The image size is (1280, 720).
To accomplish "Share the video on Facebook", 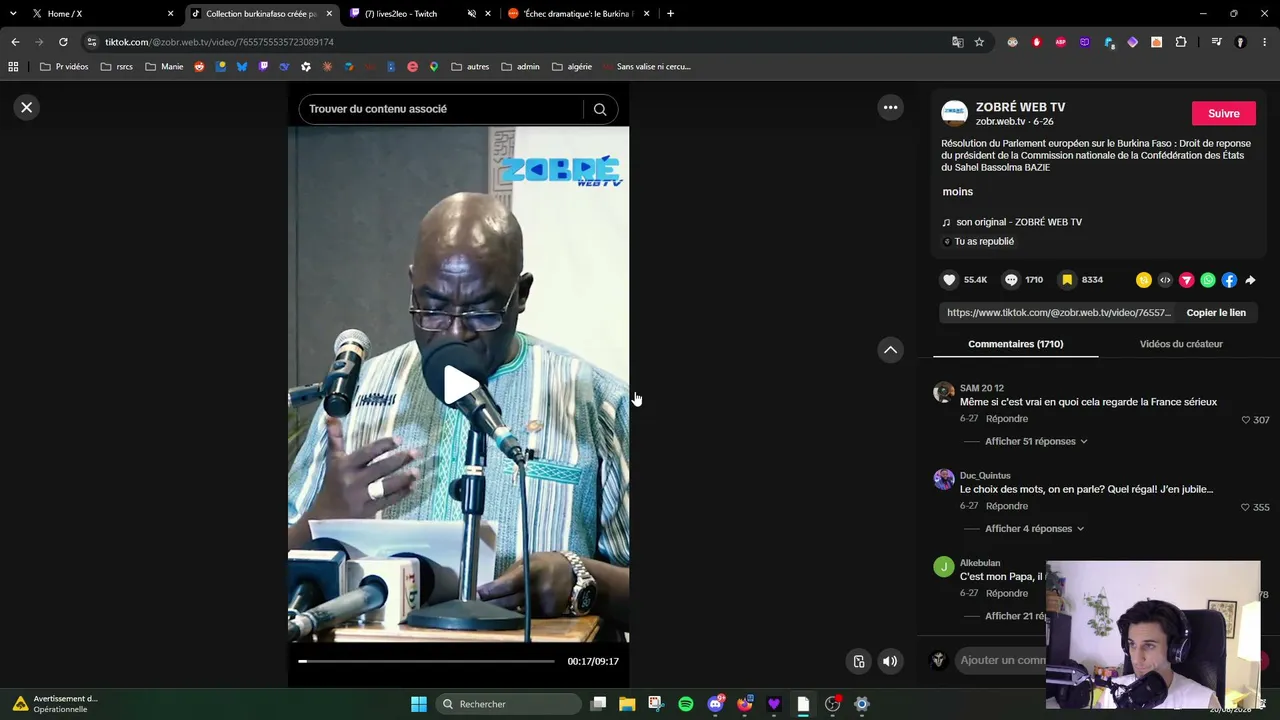I will tap(1229, 280).
